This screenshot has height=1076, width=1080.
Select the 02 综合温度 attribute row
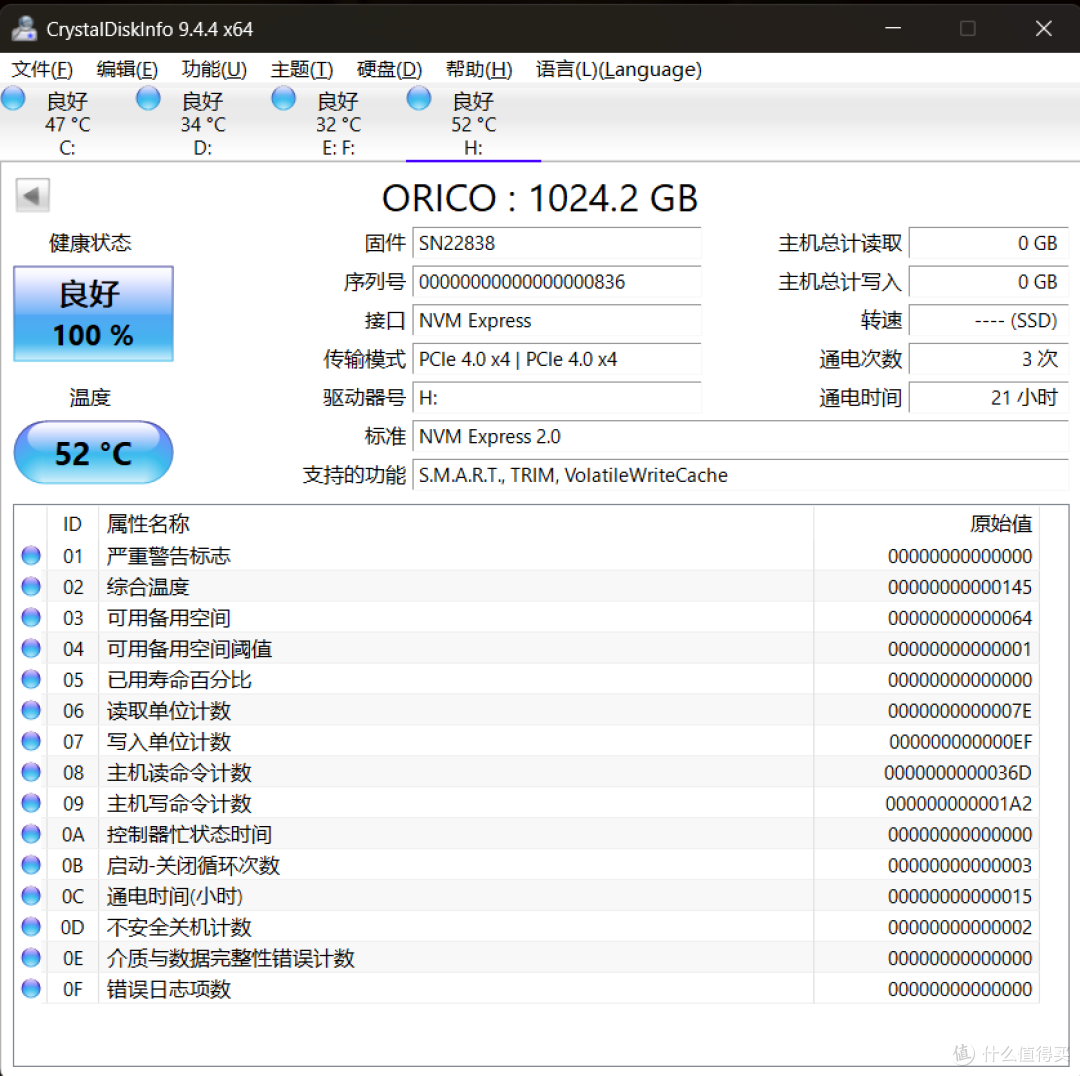click(527, 587)
